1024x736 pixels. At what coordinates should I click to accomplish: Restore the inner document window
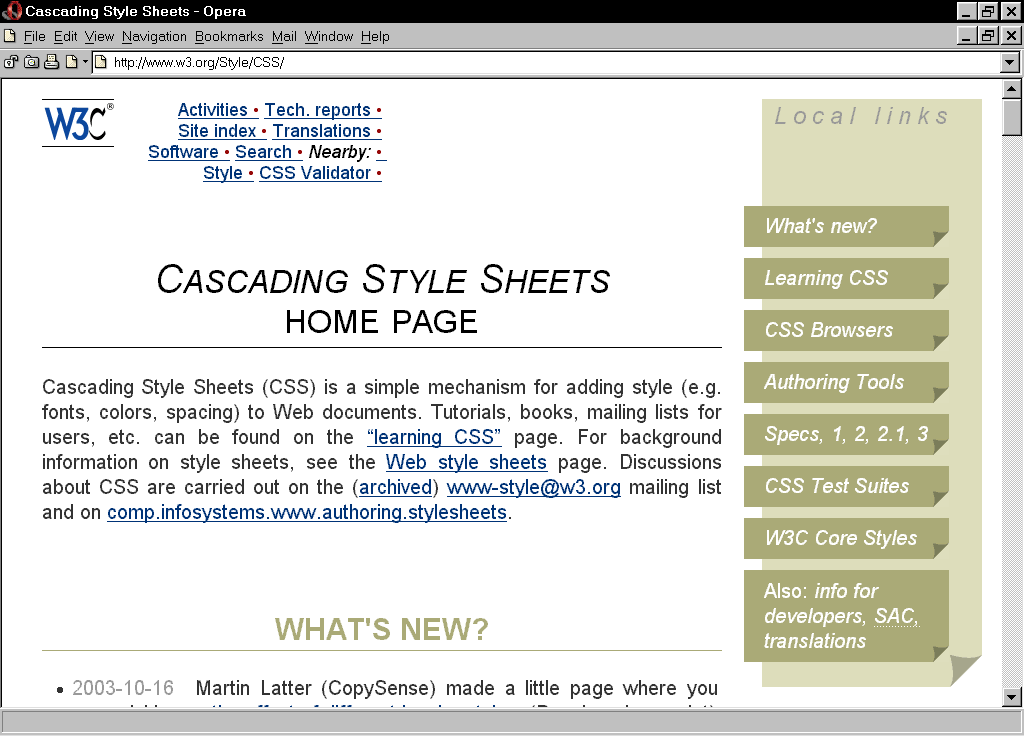(987, 36)
